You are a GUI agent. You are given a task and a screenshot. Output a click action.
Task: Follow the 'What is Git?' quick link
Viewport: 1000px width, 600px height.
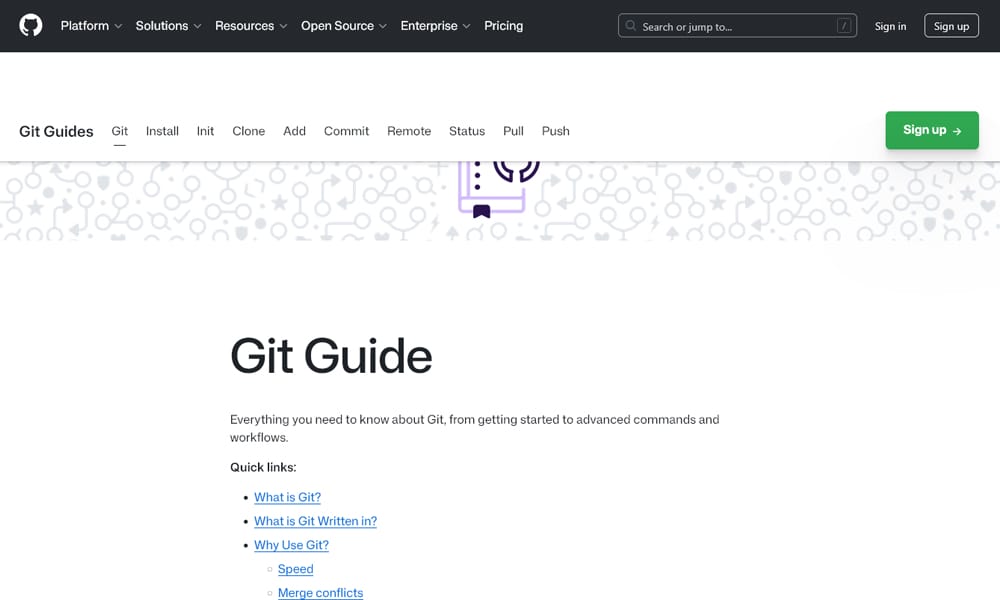pyautogui.click(x=288, y=497)
